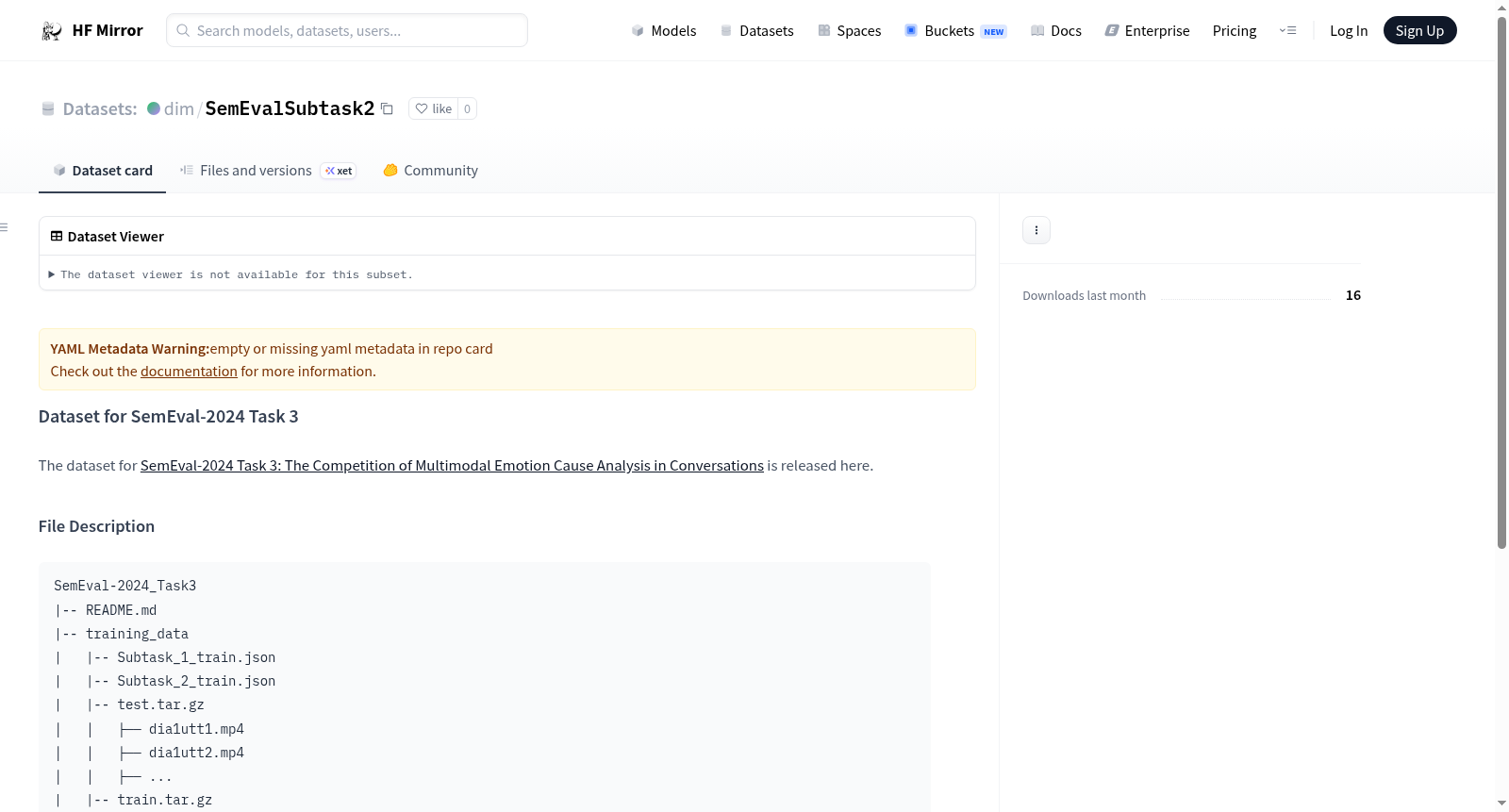Click the like count showing 0
This screenshot has height=812, width=1509.
(x=467, y=108)
